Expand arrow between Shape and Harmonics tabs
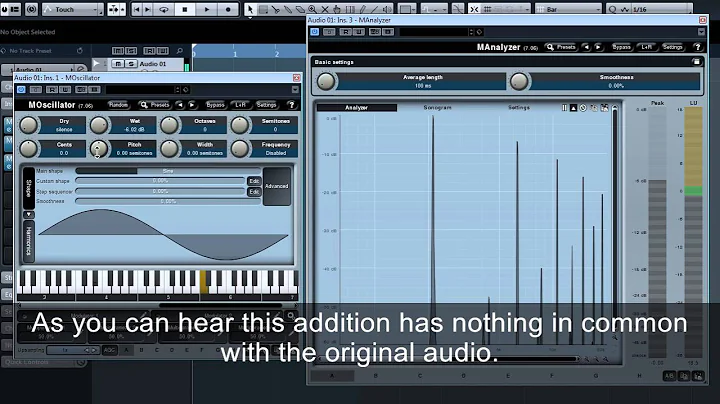Screen dimensions: 720x404 tap(28, 214)
